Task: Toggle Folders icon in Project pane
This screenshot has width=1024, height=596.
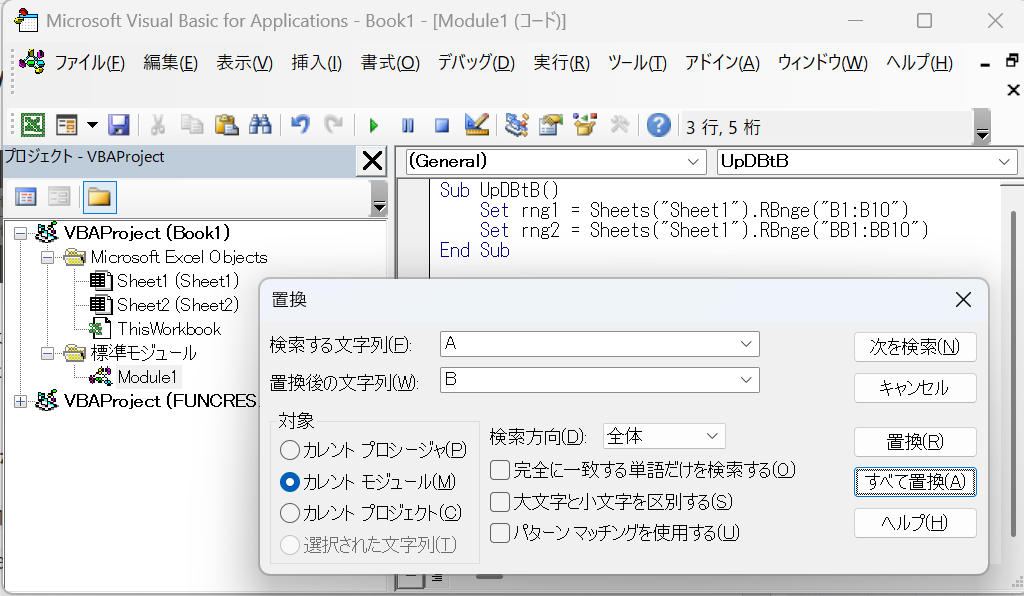Action: (99, 197)
